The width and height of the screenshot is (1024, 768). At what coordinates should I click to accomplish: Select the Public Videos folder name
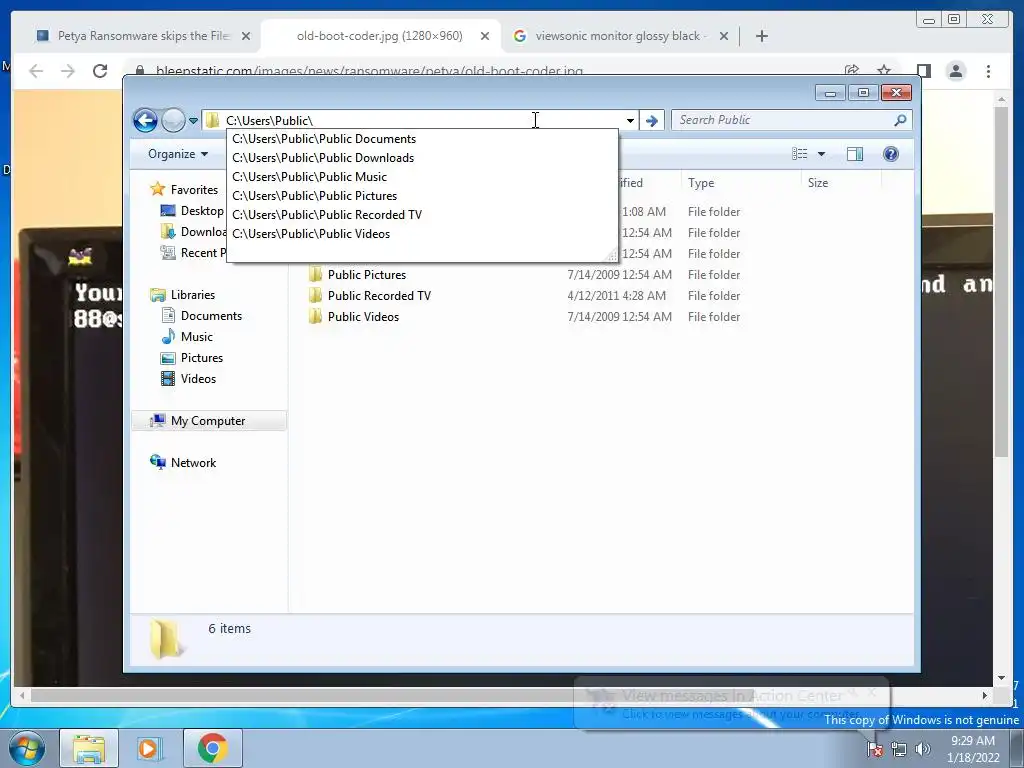click(363, 317)
